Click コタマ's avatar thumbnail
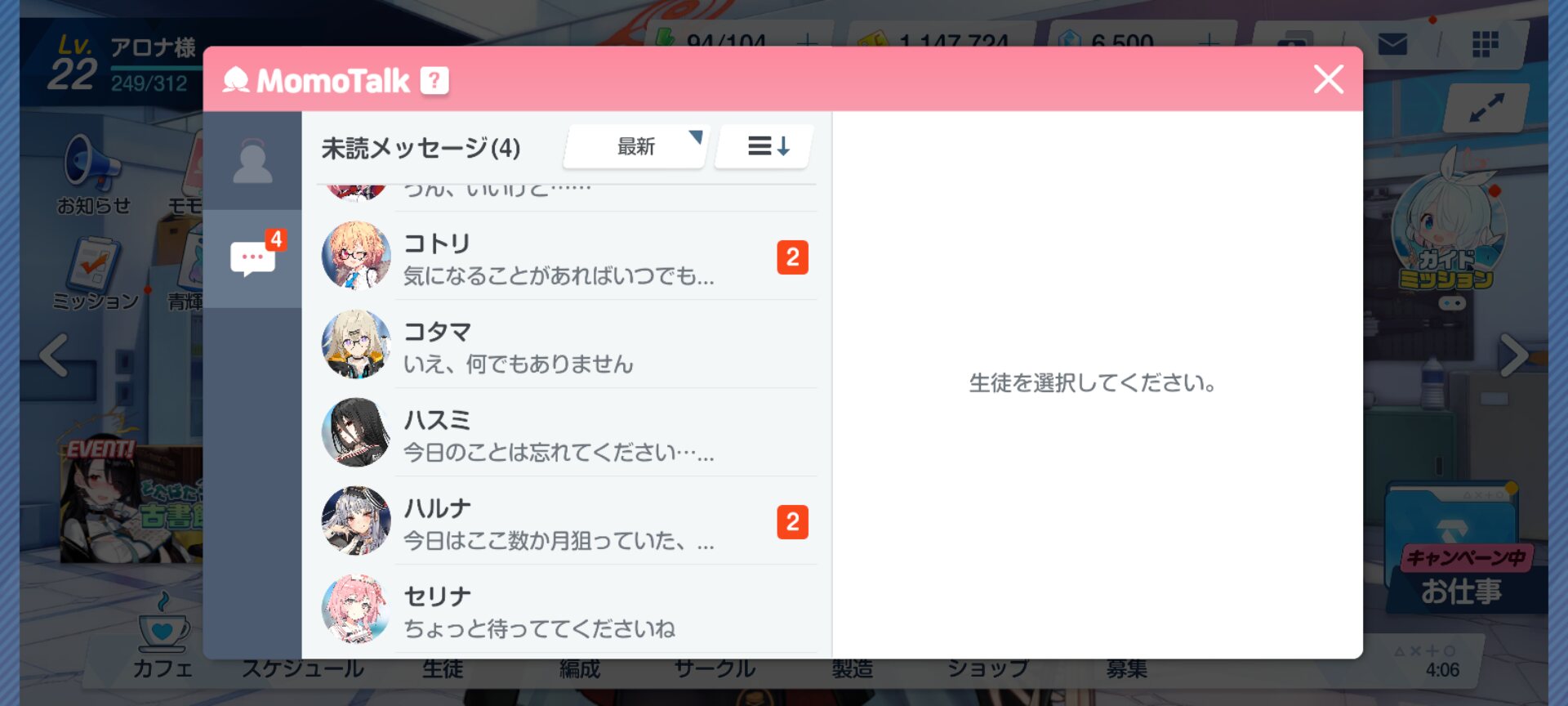1568x706 pixels. (356, 345)
